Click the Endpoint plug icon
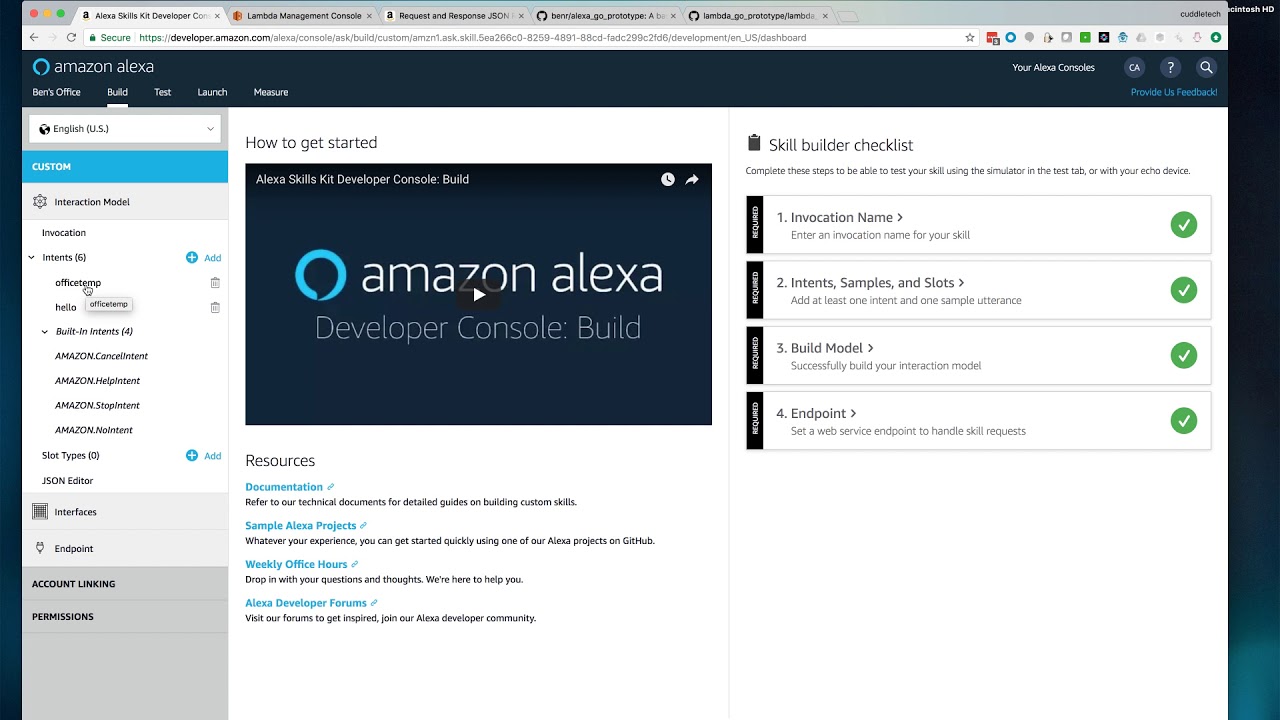Screen dimensions: 1280x720 click(40, 548)
